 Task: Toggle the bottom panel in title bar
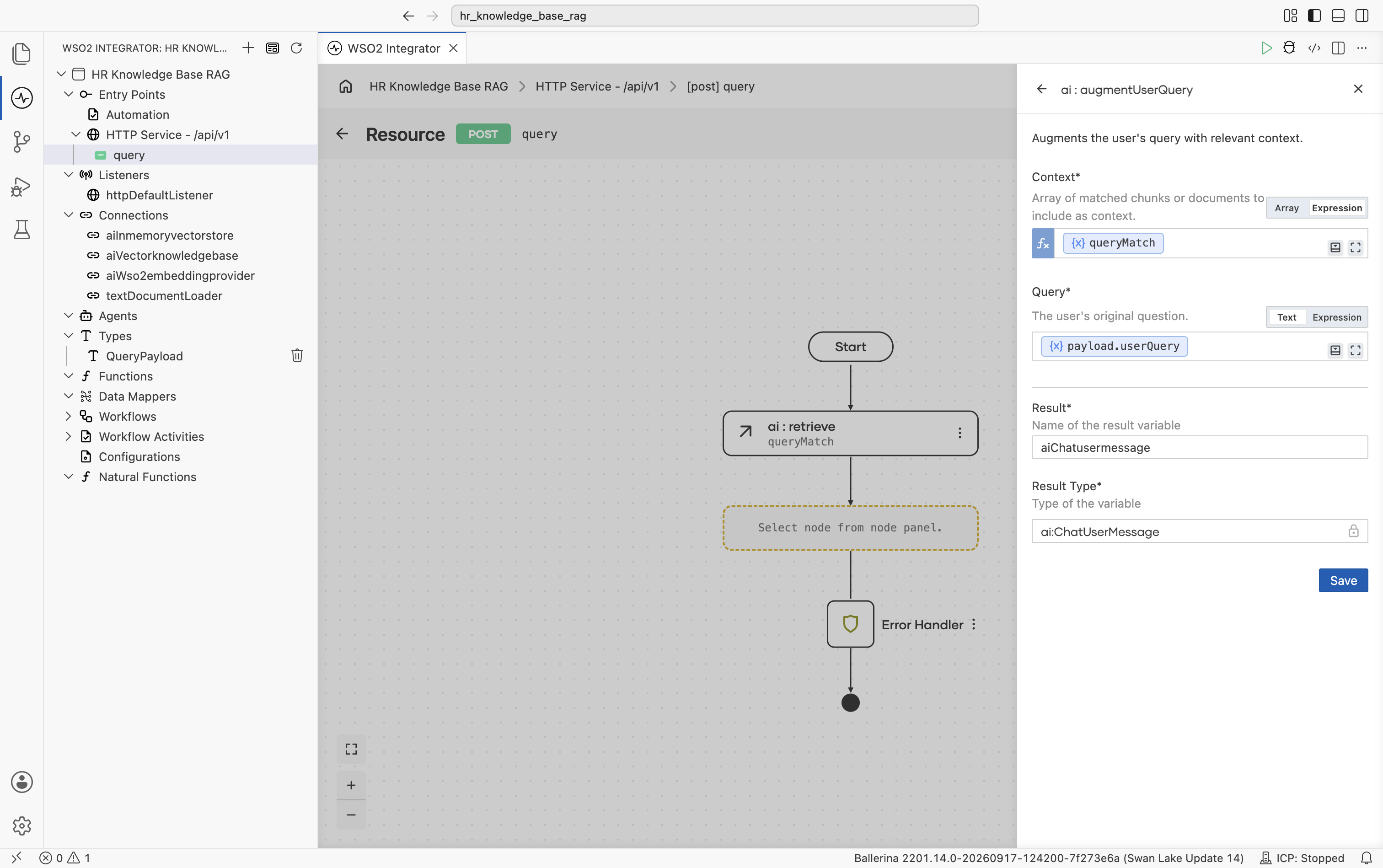[1338, 16]
